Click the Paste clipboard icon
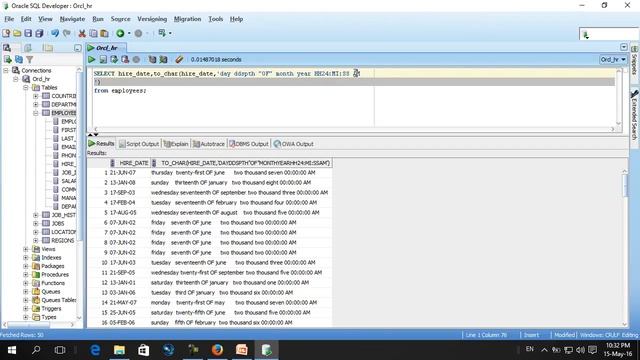 point(104,33)
